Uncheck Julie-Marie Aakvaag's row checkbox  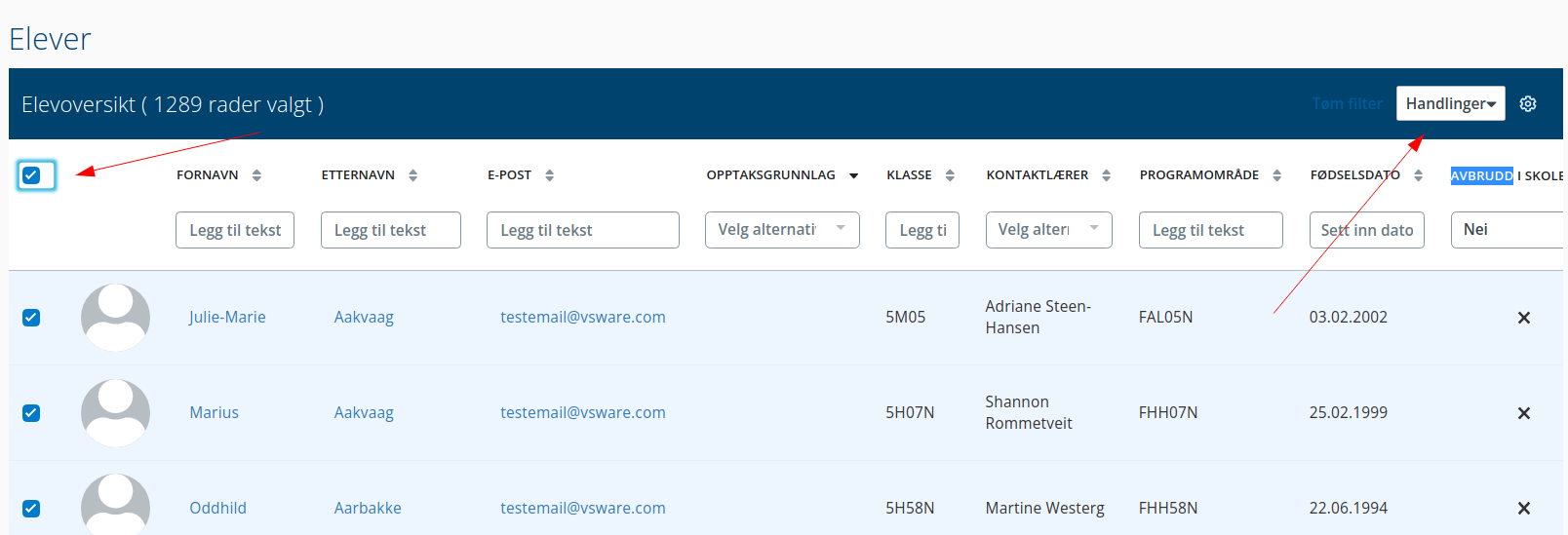point(31,318)
